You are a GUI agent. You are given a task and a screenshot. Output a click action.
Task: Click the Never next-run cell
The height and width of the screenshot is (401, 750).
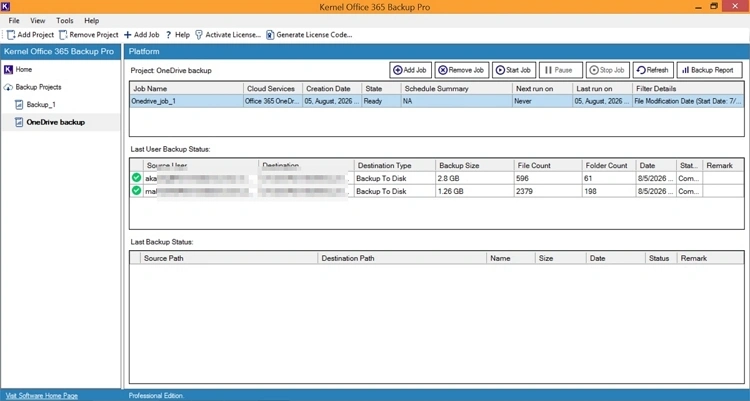point(542,101)
